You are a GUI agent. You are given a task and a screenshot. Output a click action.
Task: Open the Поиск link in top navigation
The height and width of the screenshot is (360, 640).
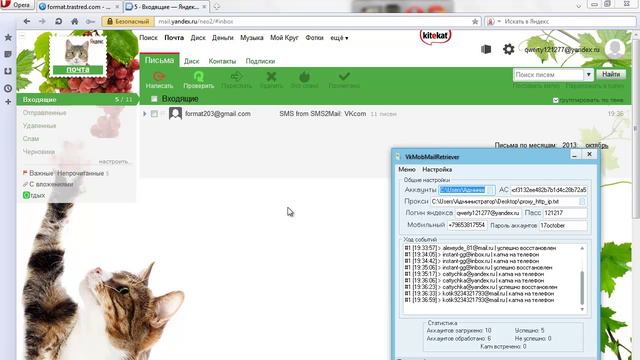[148, 38]
